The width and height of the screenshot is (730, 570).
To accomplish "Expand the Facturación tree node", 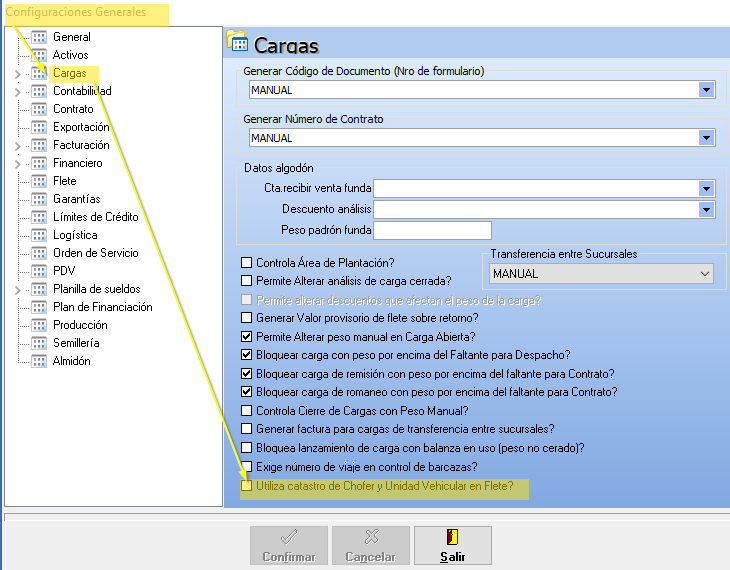I will tap(18, 146).
